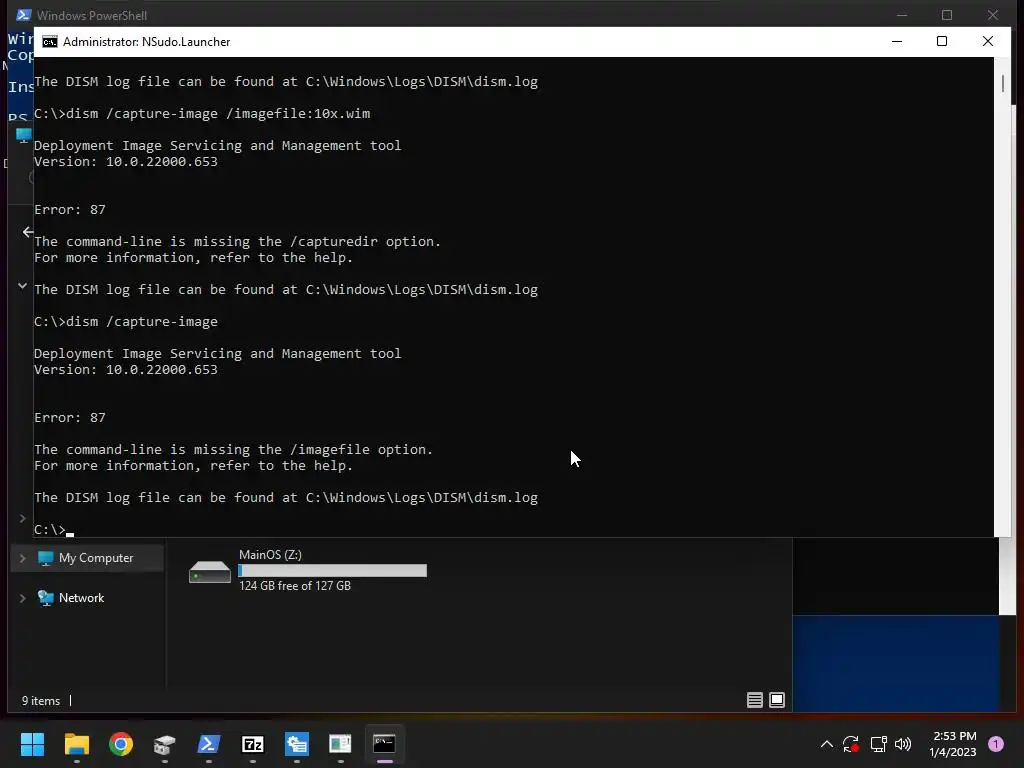This screenshot has width=1024, height=768.
Task: Click the console vertical scrollbar thumb
Action: point(1002,84)
